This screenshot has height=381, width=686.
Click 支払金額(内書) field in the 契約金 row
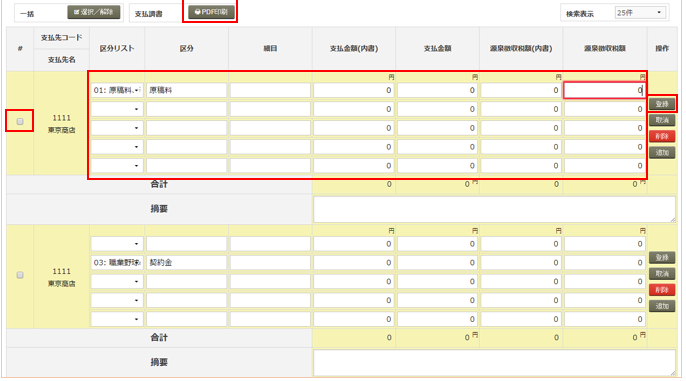[x=354, y=262]
